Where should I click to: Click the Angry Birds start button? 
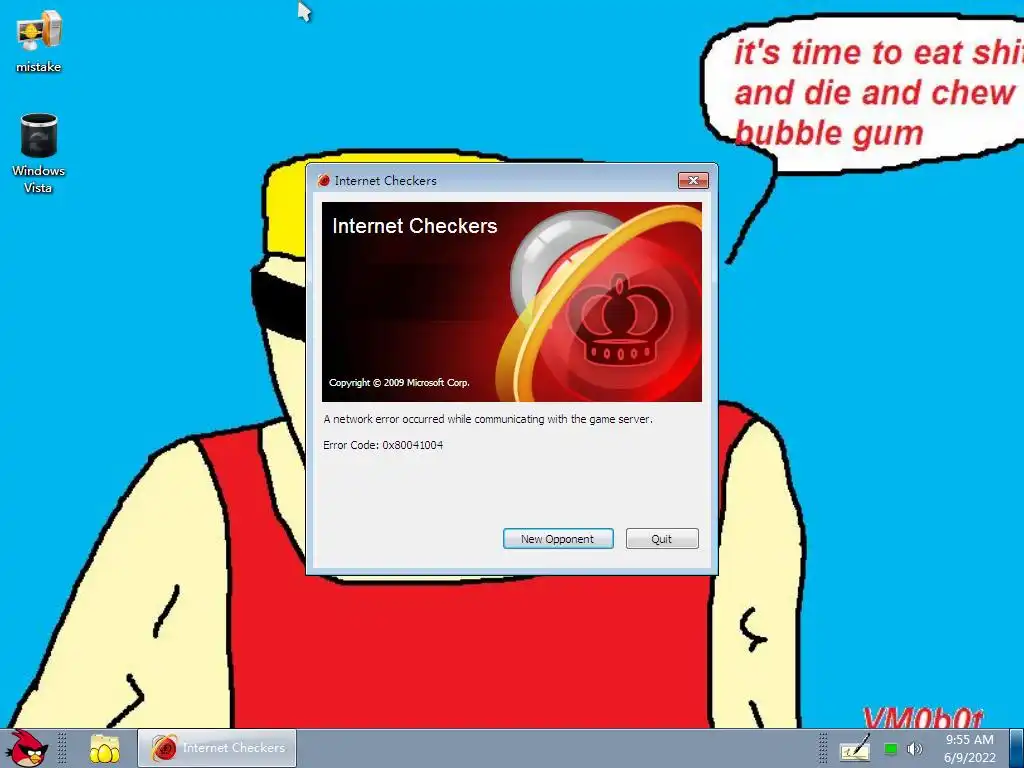pyautogui.click(x=26, y=748)
